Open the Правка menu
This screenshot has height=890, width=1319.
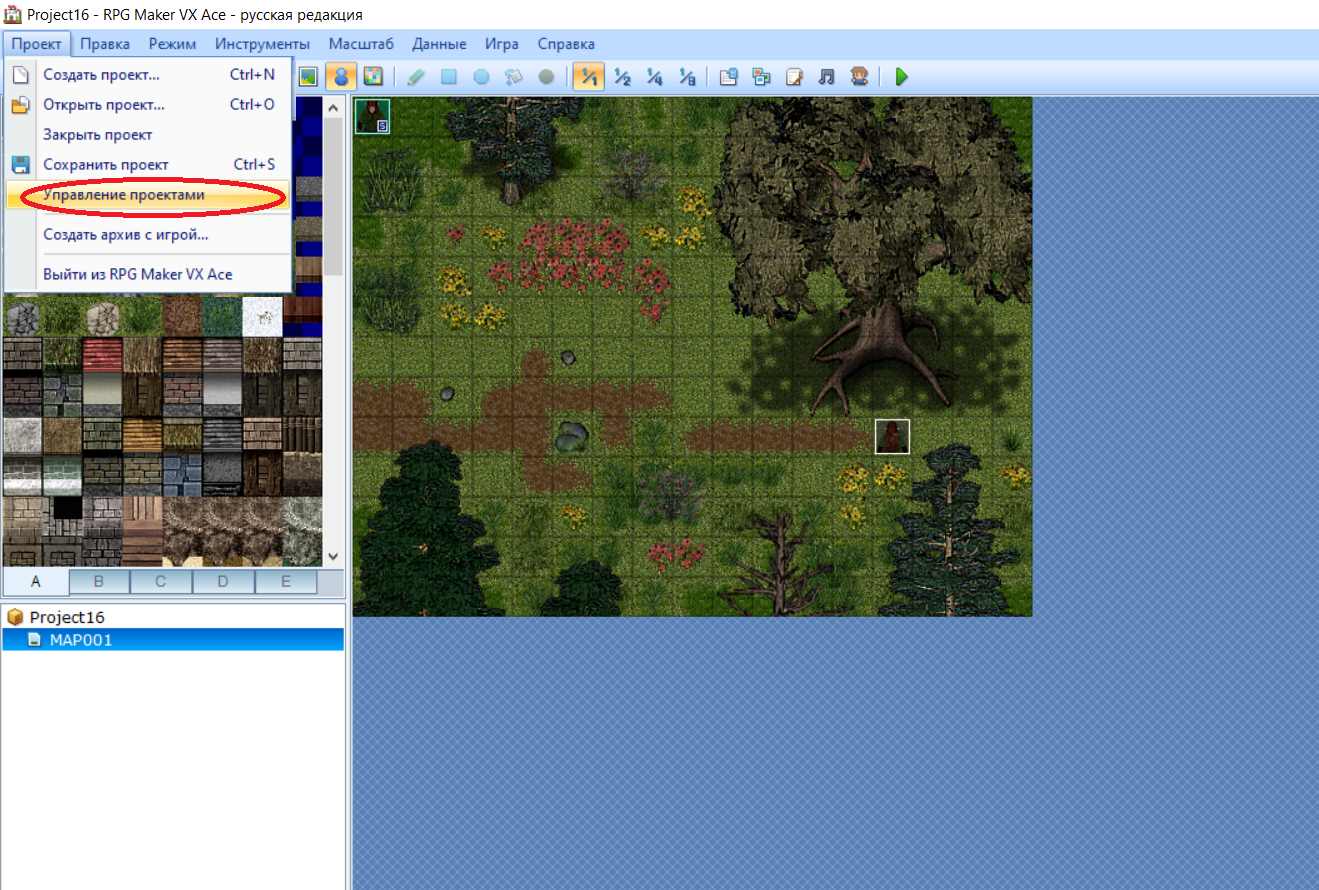[105, 44]
